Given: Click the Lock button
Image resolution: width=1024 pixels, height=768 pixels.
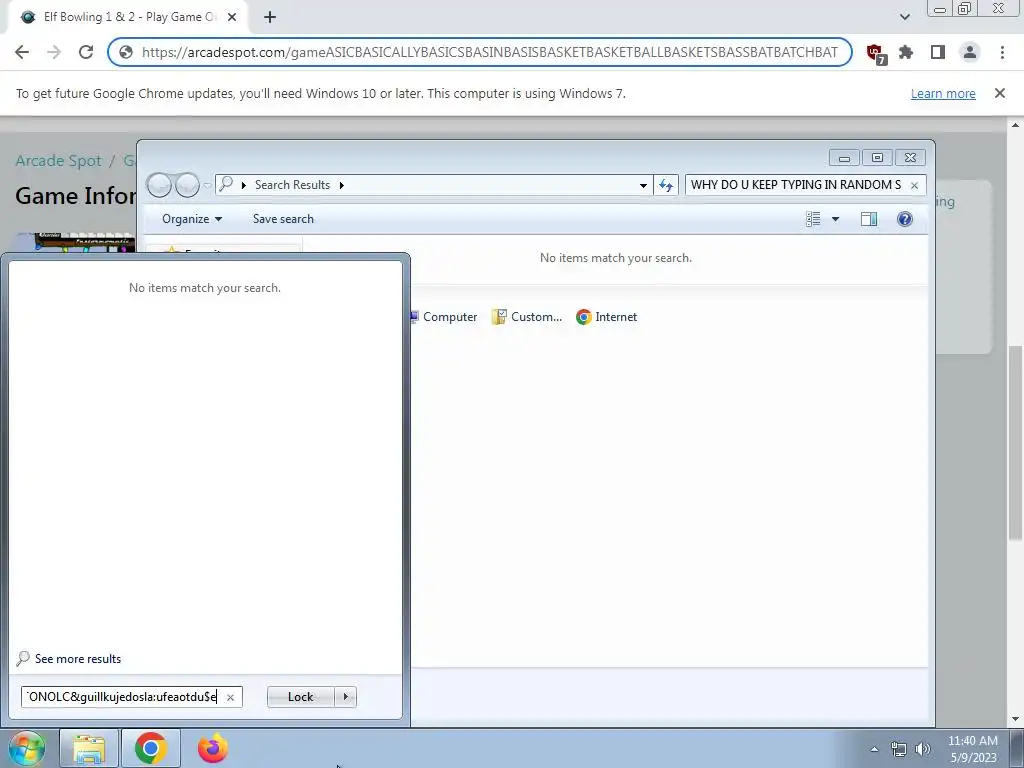Looking at the screenshot, I should click(300, 697).
